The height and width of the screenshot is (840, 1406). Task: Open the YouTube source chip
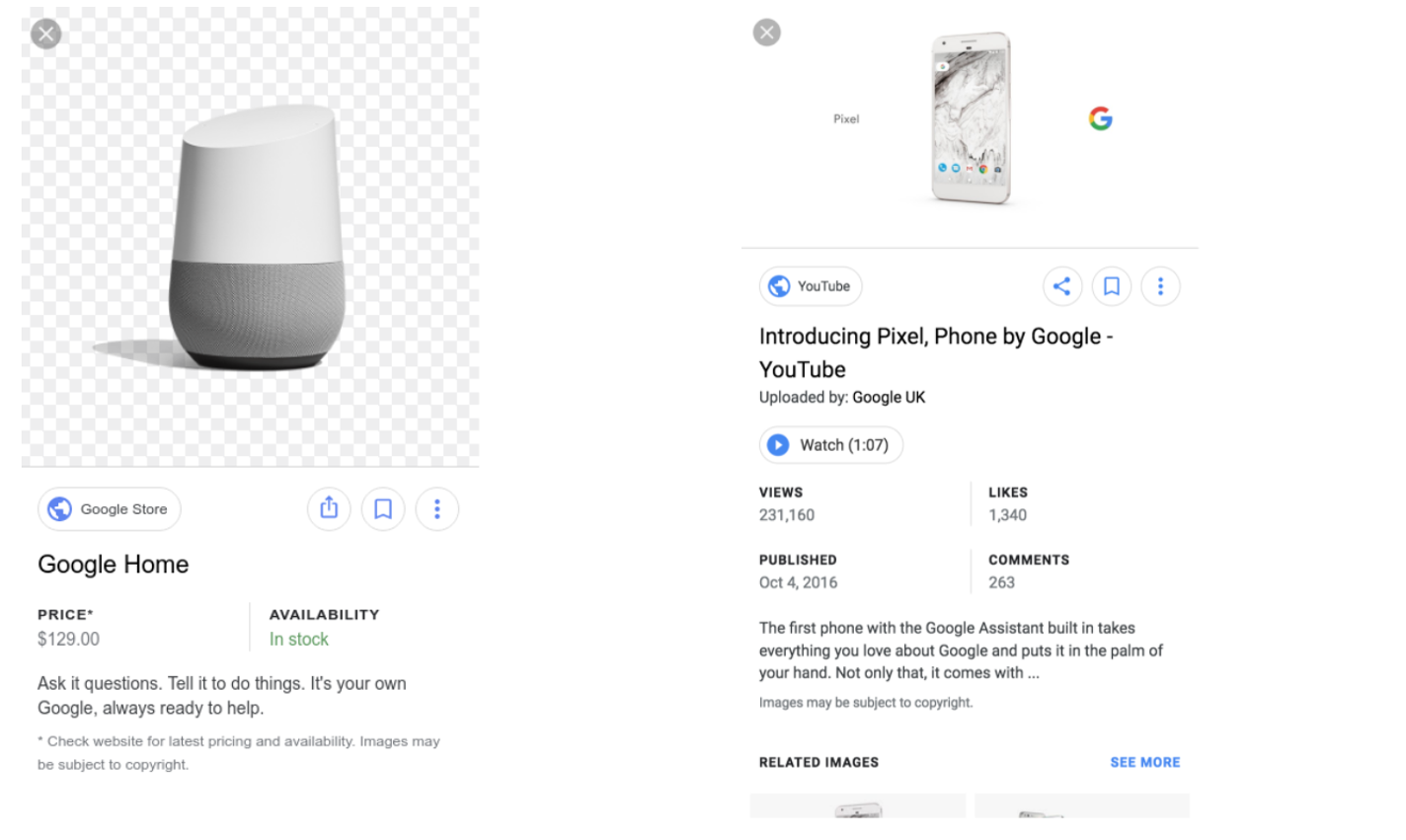[x=811, y=285]
